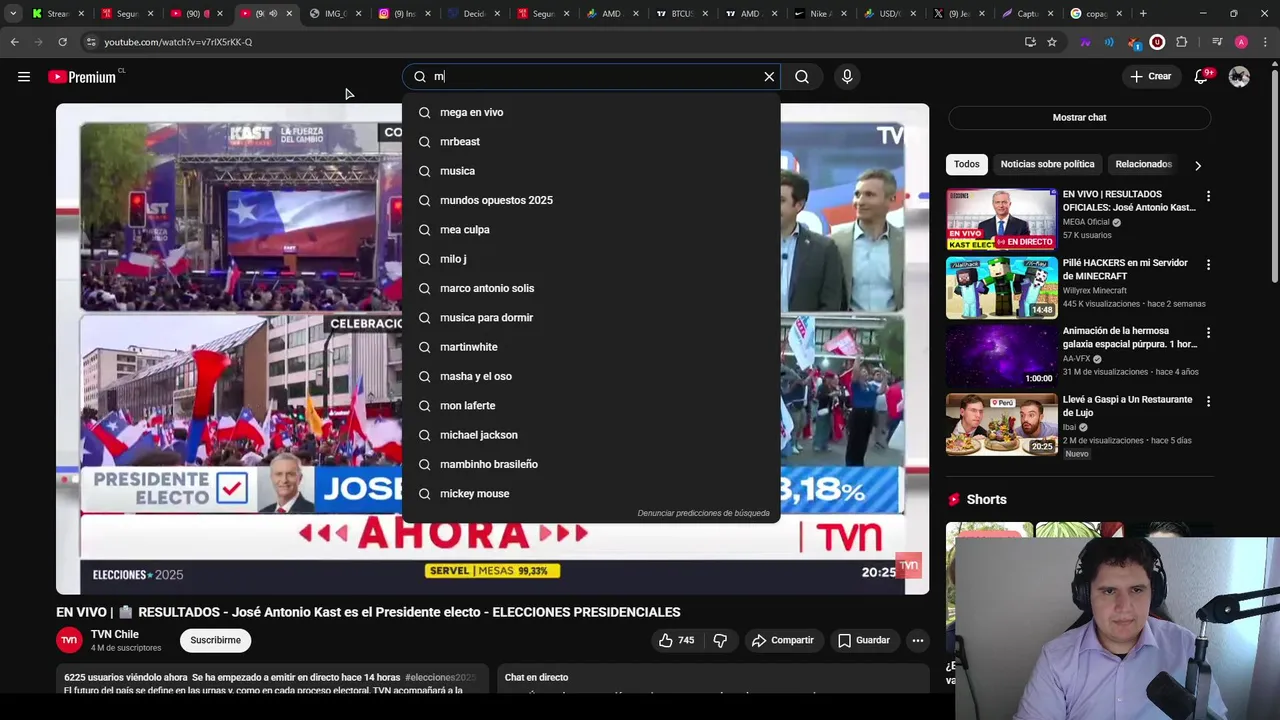Select suggestion 'milo j'
The image size is (1280, 720).
pos(591,259)
